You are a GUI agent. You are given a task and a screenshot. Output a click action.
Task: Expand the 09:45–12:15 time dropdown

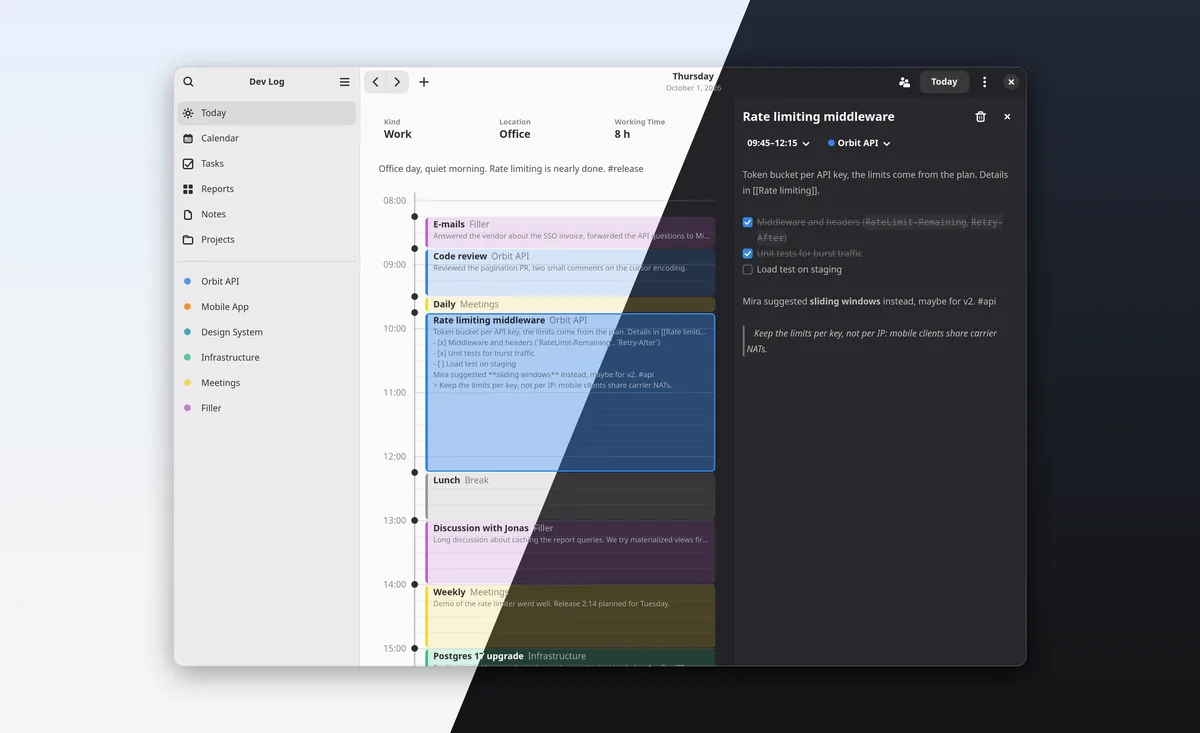(778, 143)
